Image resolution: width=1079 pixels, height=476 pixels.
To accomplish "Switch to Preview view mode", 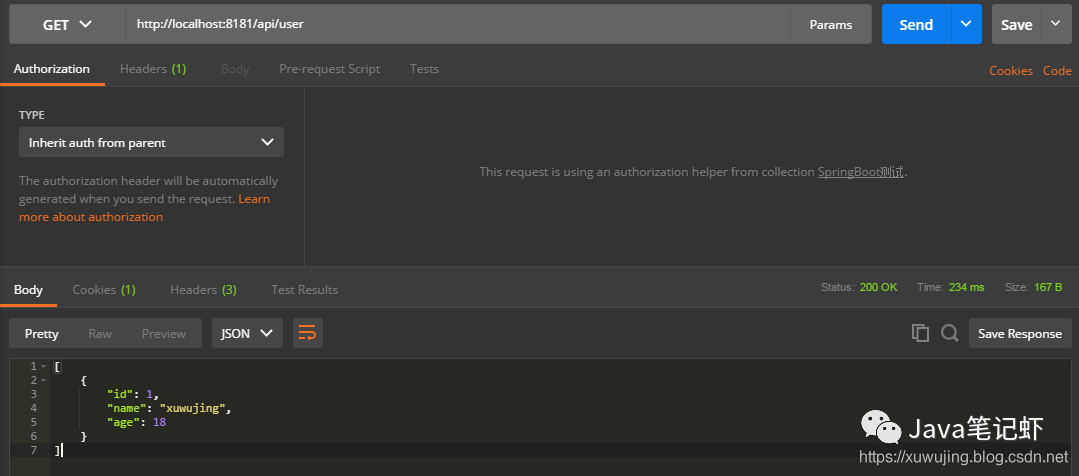I will point(164,334).
